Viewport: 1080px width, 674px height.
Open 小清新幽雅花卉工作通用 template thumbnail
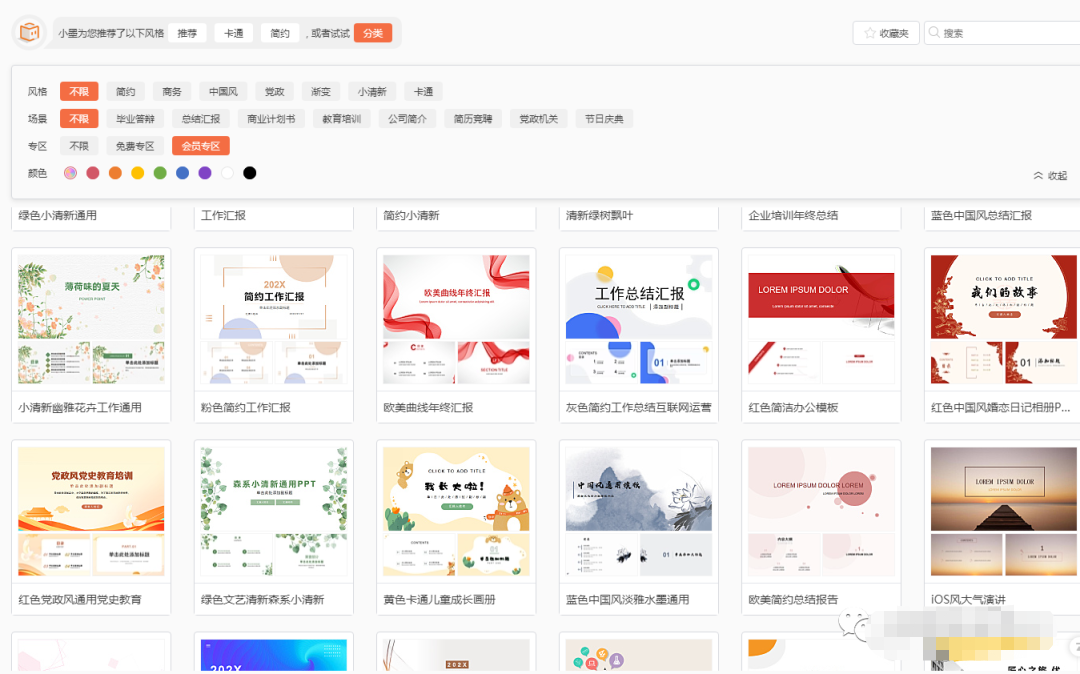click(x=91, y=319)
